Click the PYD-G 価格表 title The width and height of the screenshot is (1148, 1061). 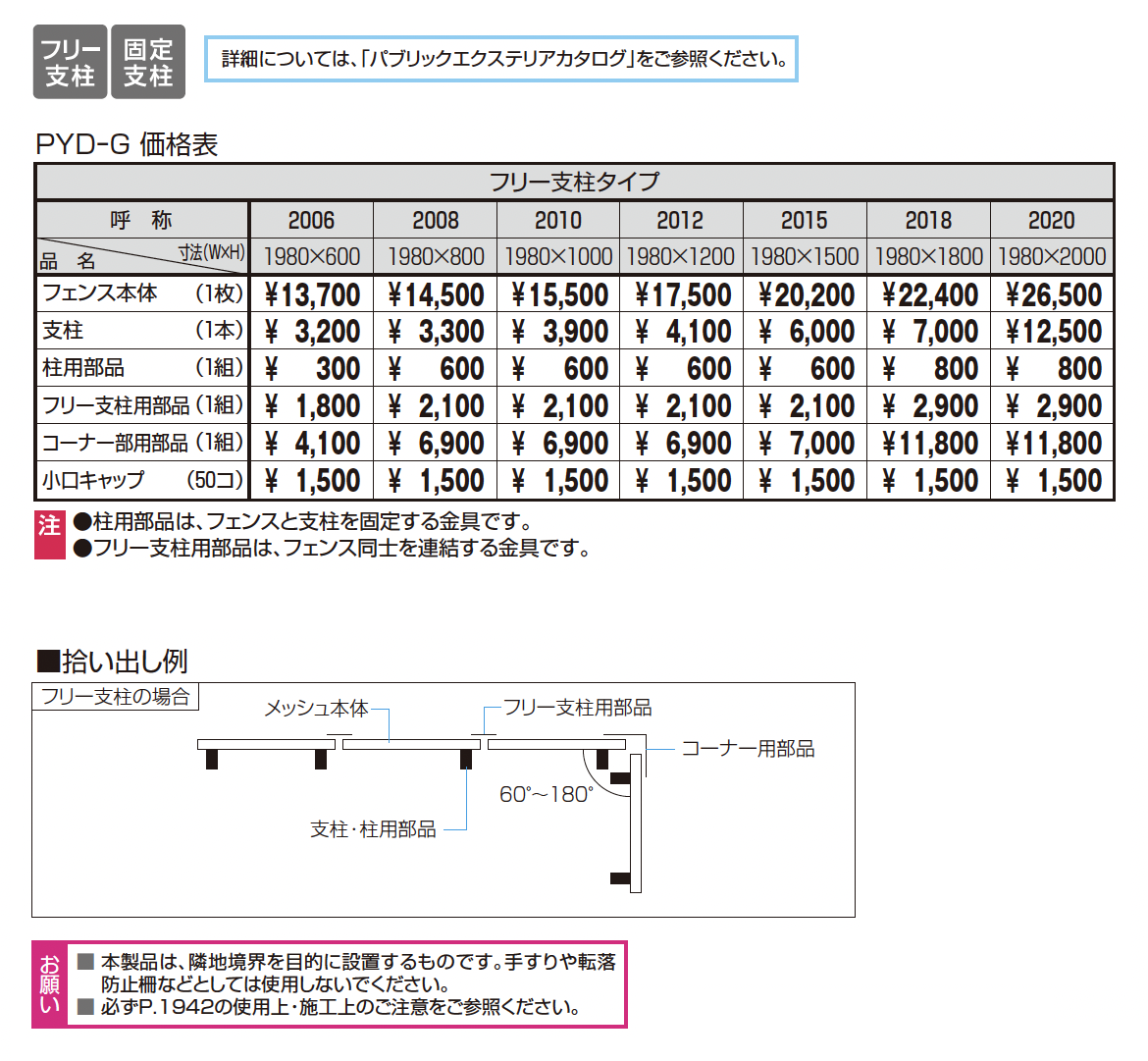127,144
